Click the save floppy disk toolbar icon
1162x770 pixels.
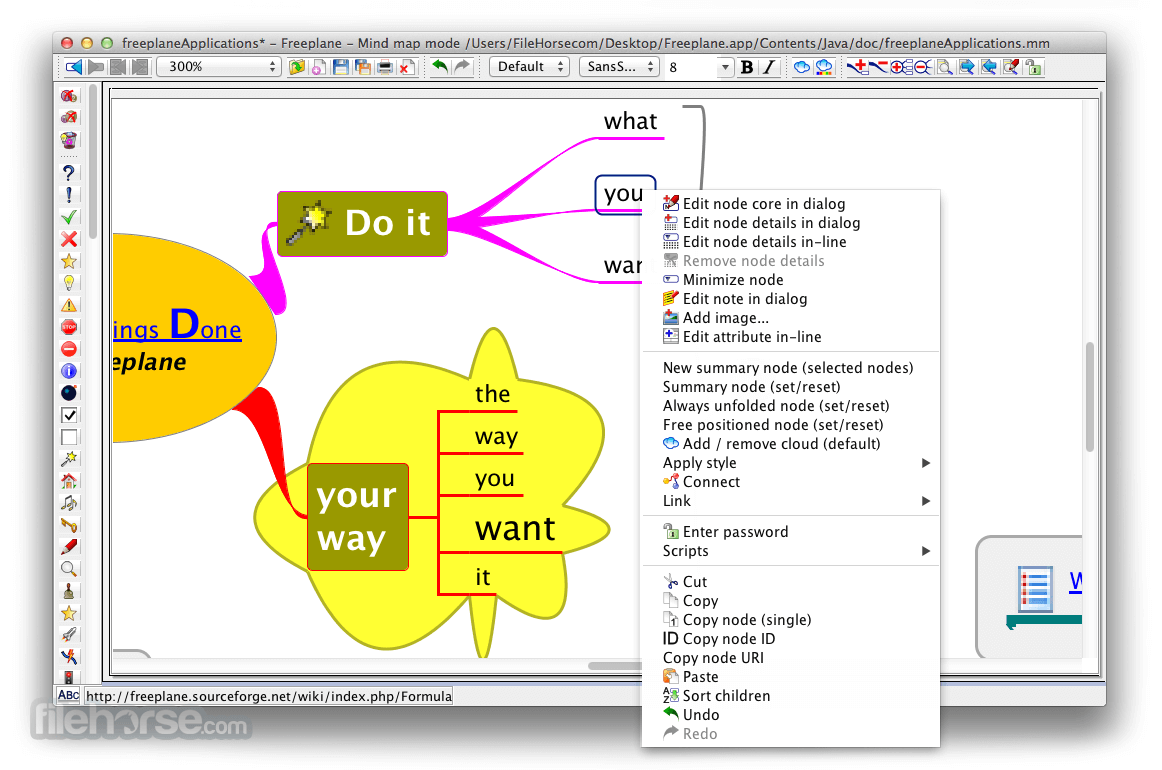(x=340, y=67)
